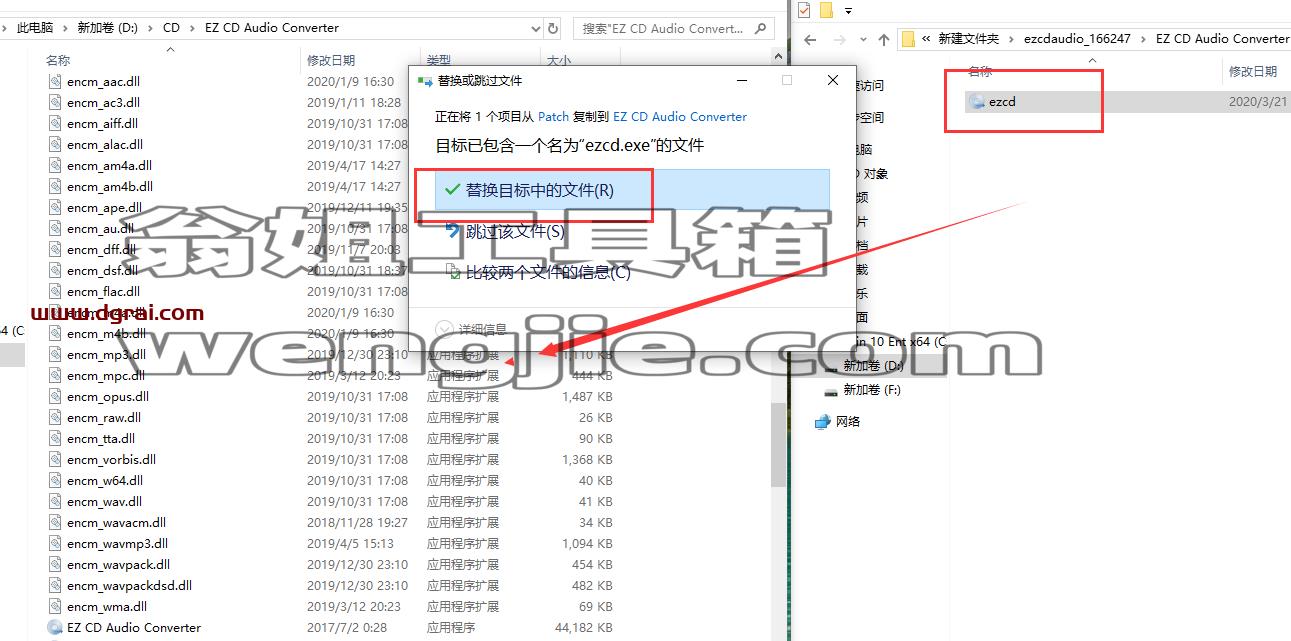Sort left list by 名称 column

(x=58, y=60)
